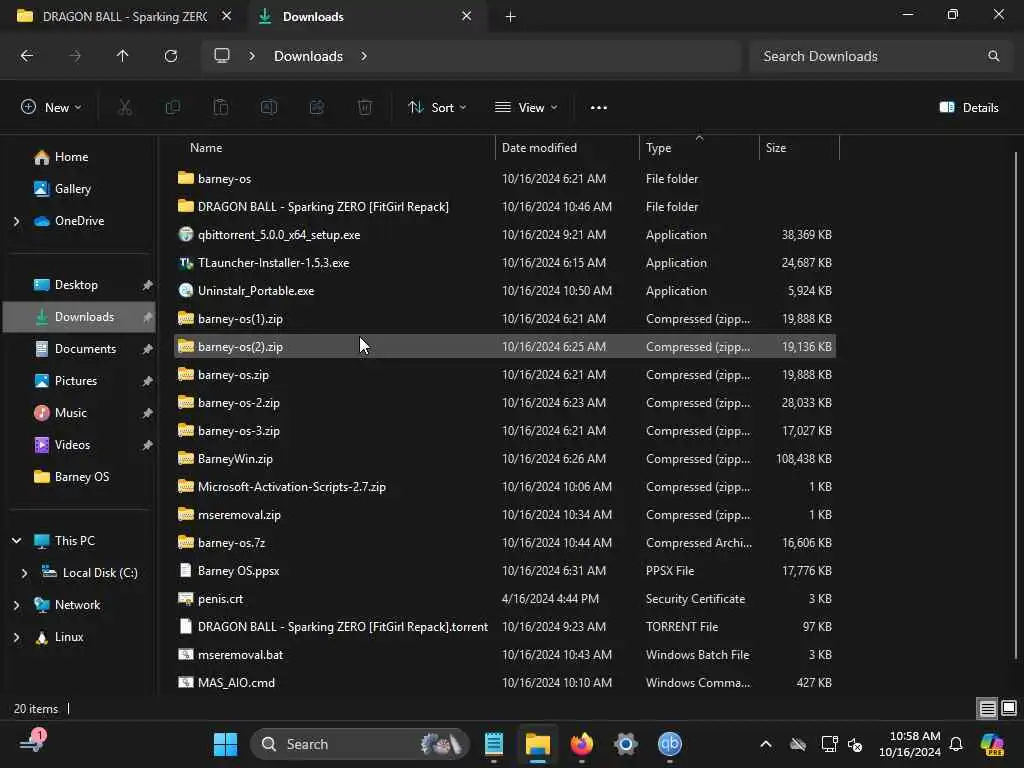
Task: Toggle the Details pane button
Action: [x=969, y=108]
